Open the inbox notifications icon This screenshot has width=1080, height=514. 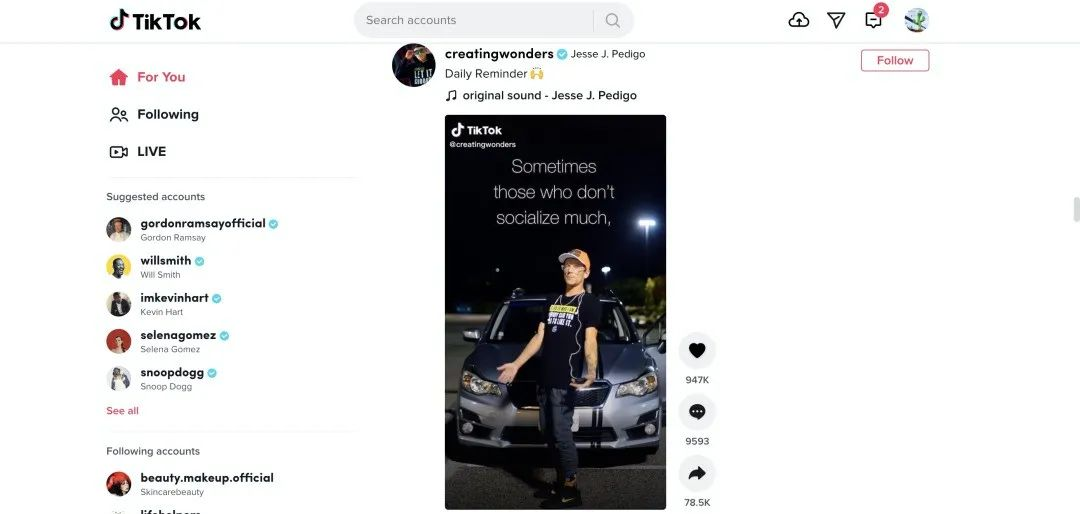(x=873, y=20)
